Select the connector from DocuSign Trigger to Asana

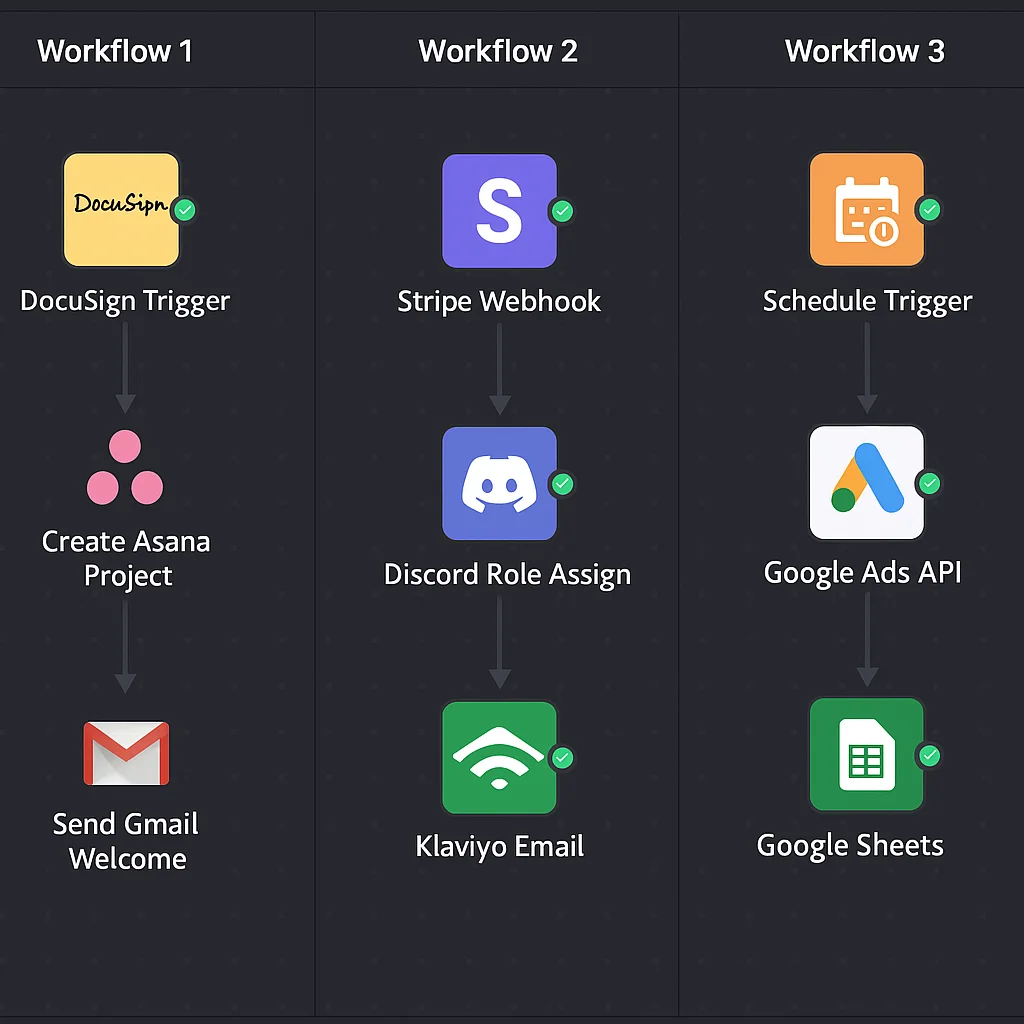125,368
